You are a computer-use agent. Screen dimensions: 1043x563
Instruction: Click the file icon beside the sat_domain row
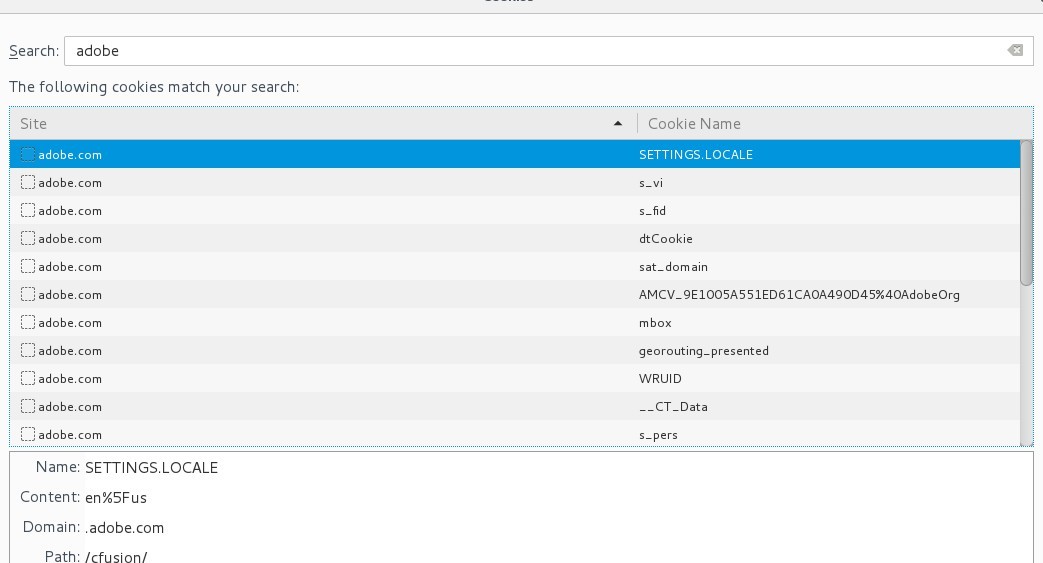[28, 267]
